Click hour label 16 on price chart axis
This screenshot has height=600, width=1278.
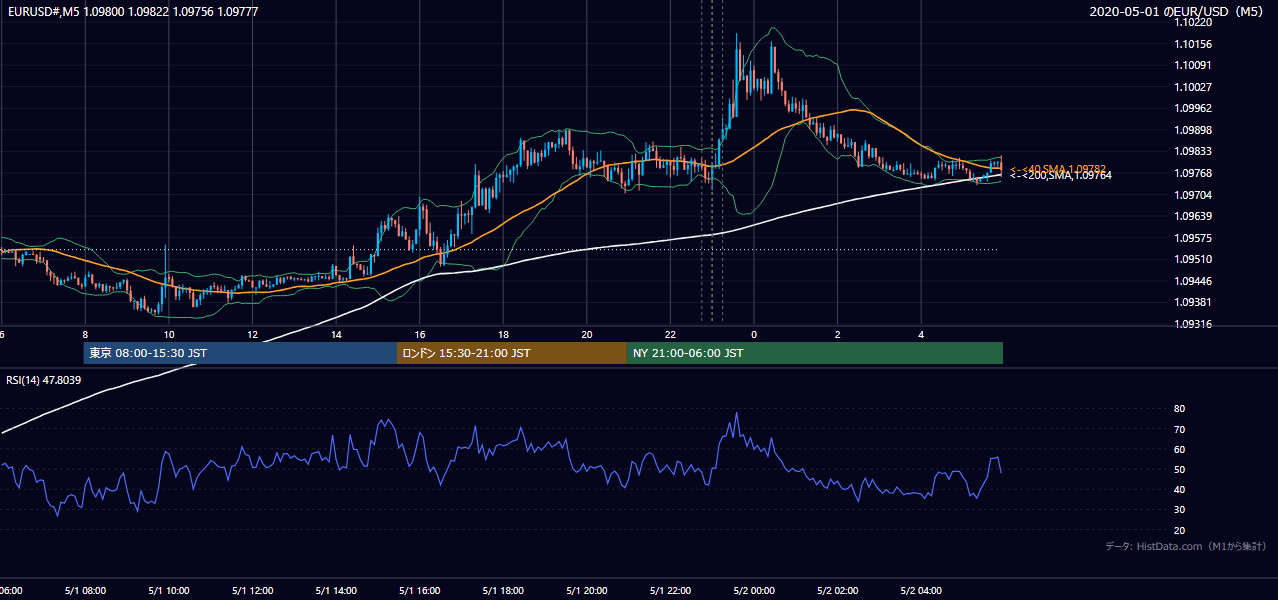(420, 335)
